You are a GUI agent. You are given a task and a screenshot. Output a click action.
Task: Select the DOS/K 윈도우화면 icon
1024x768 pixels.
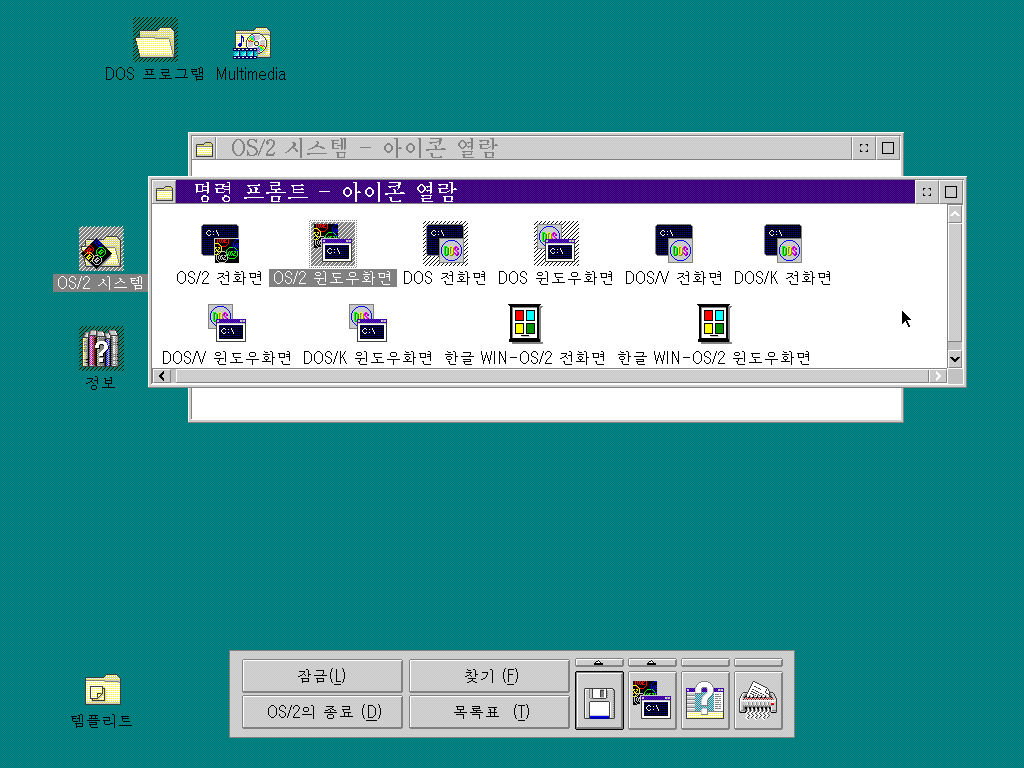point(368,323)
